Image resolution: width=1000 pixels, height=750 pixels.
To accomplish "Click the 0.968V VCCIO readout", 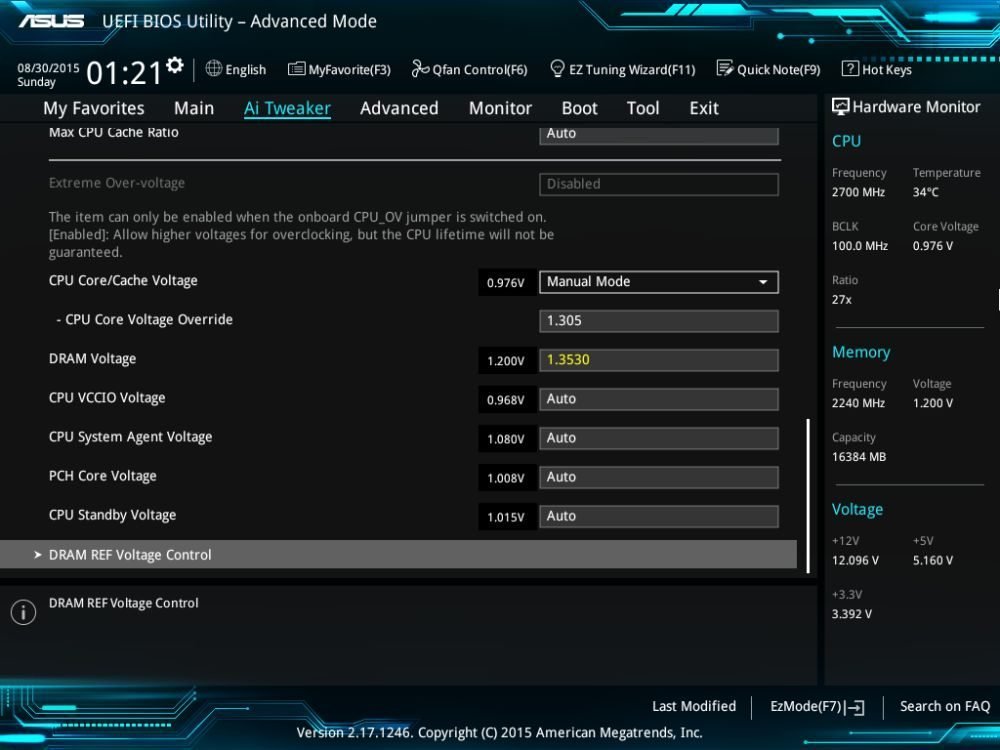I will (506, 400).
